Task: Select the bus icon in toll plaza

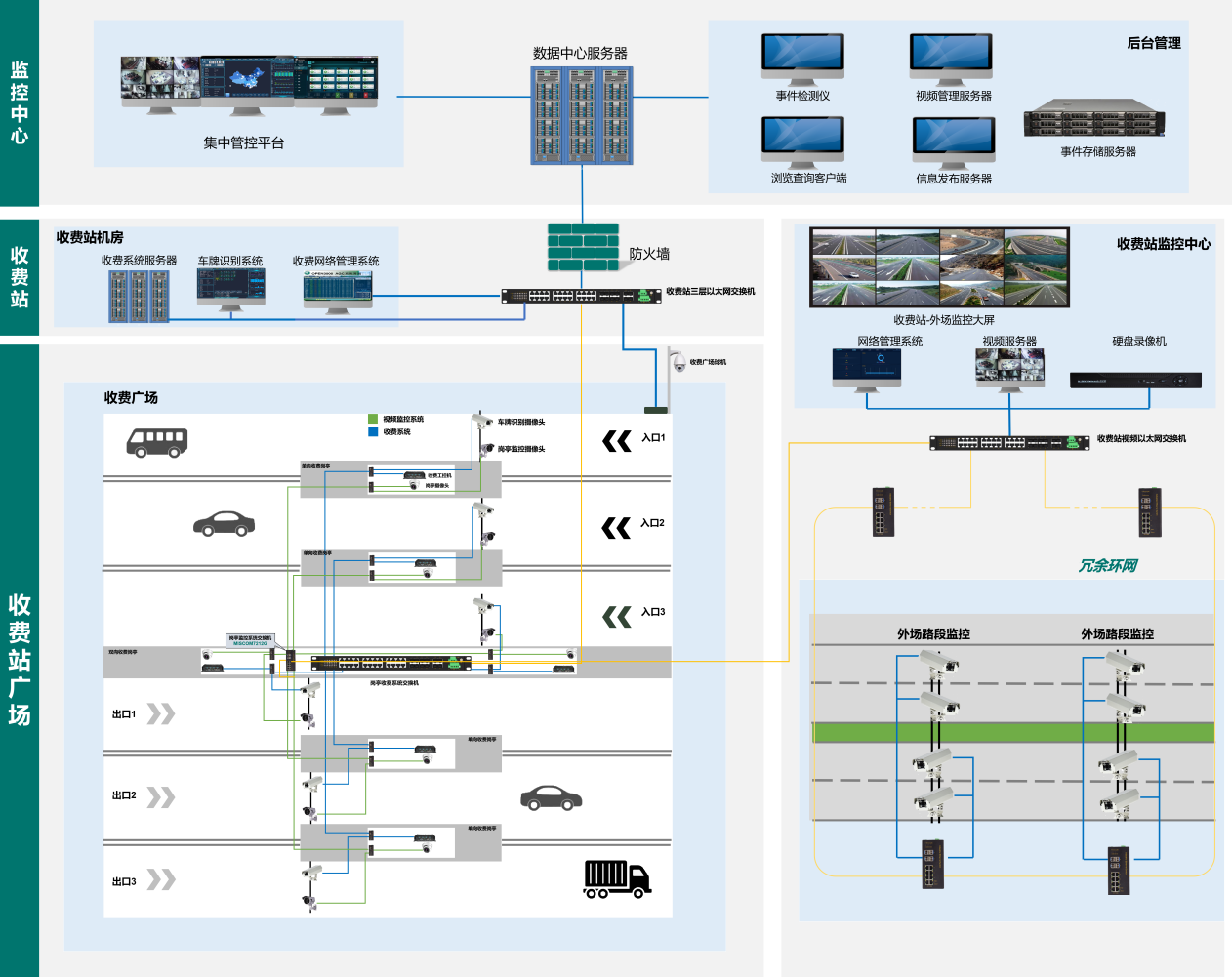Action: pos(156,442)
